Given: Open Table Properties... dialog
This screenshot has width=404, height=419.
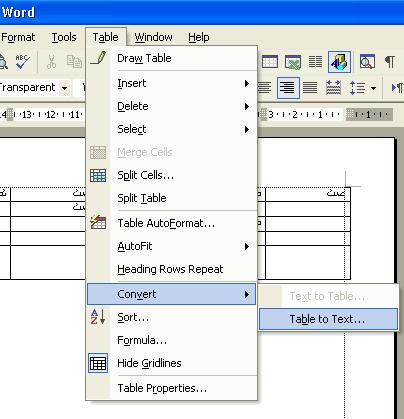Looking at the screenshot, I should (x=171, y=388).
